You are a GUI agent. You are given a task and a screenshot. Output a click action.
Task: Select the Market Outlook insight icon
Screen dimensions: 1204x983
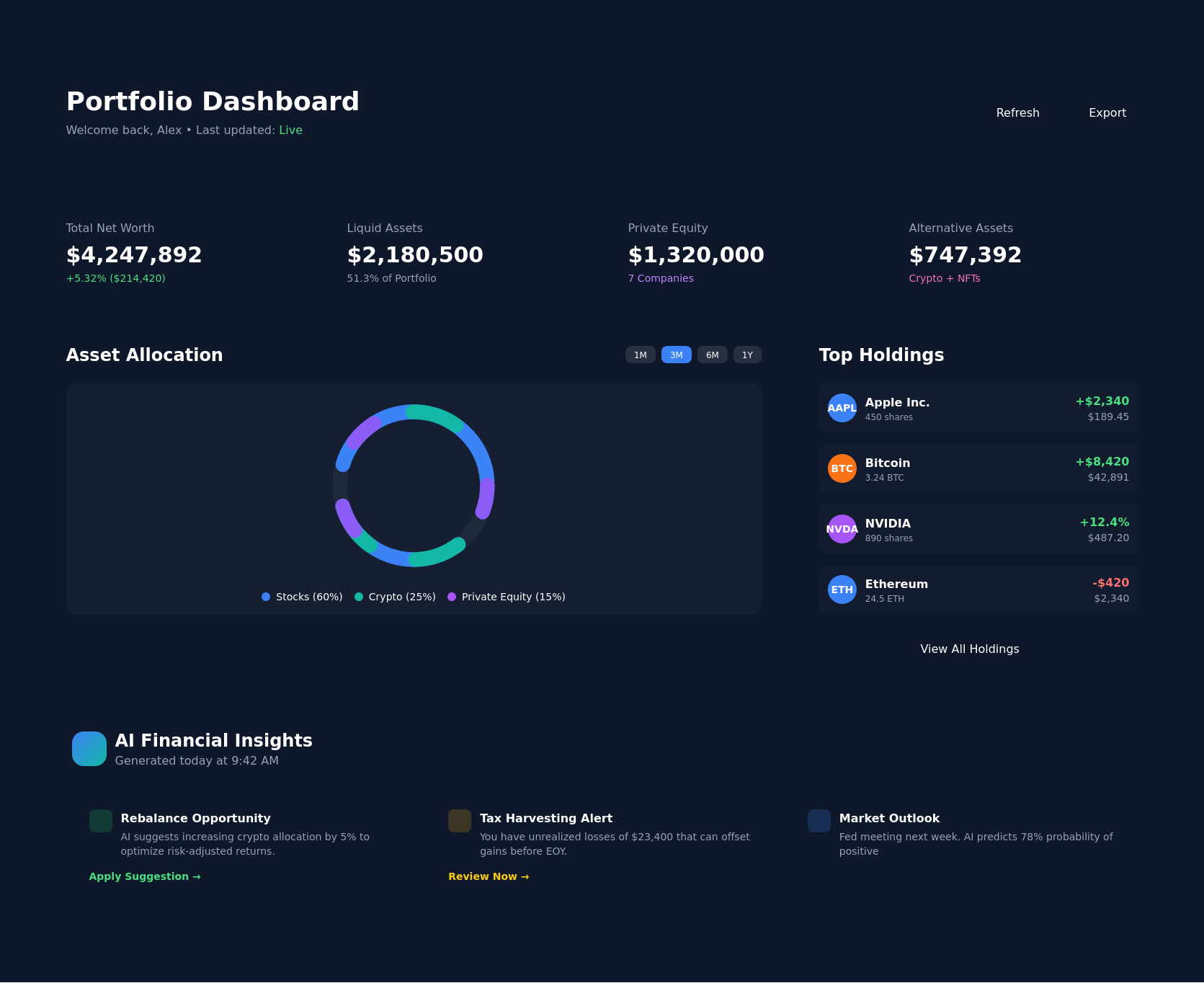[x=819, y=820]
